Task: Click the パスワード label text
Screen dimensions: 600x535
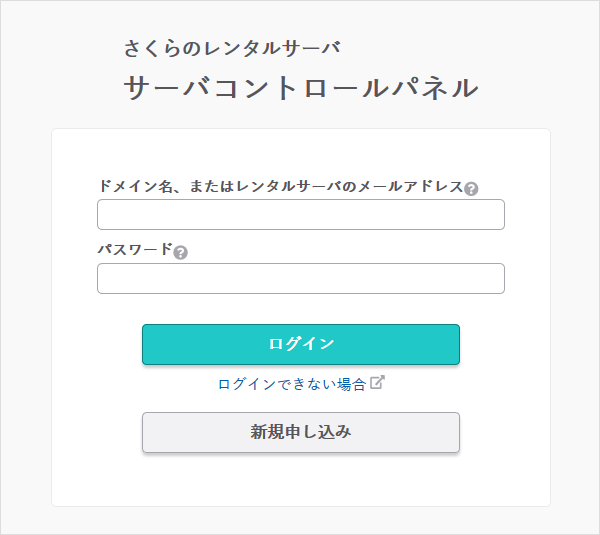Action: (x=134, y=250)
